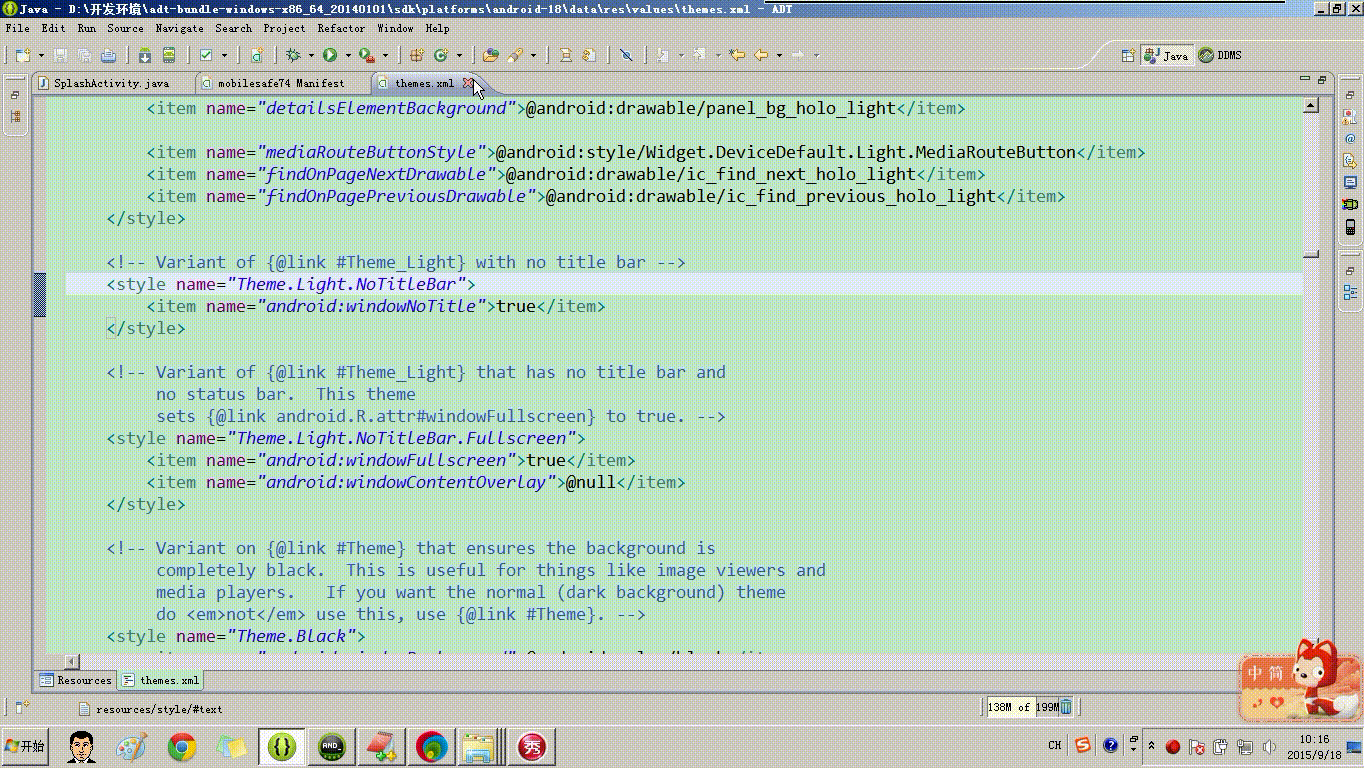Open the Javadoc view from right sidebar

[x=1350, y=138]
